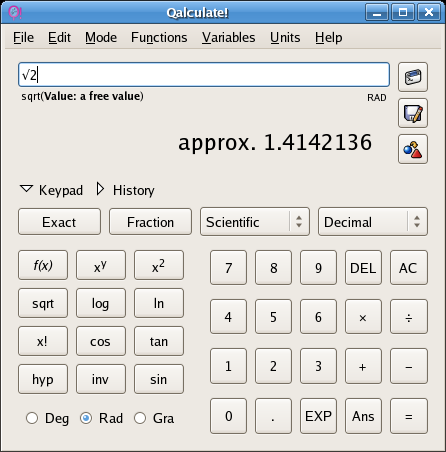446x452 pixels.
Task: Click the convert units shapes icon
Action: pyautogui.click(x=413, y=149)
